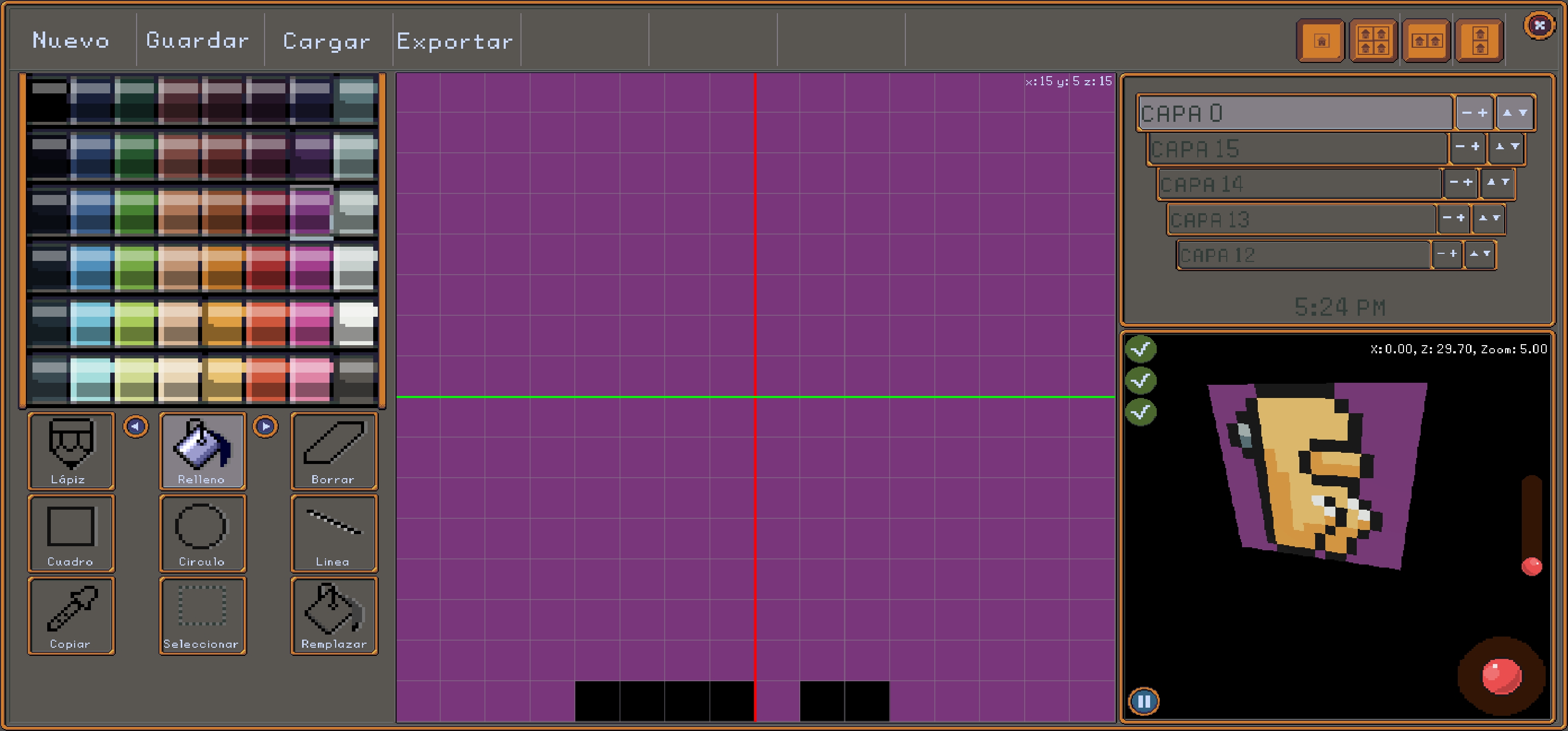Image resolution: width=1568 pixels, height=731 pixels.
Task: Select the CAPA 13 layer
Action: [x=1299, y=220]
